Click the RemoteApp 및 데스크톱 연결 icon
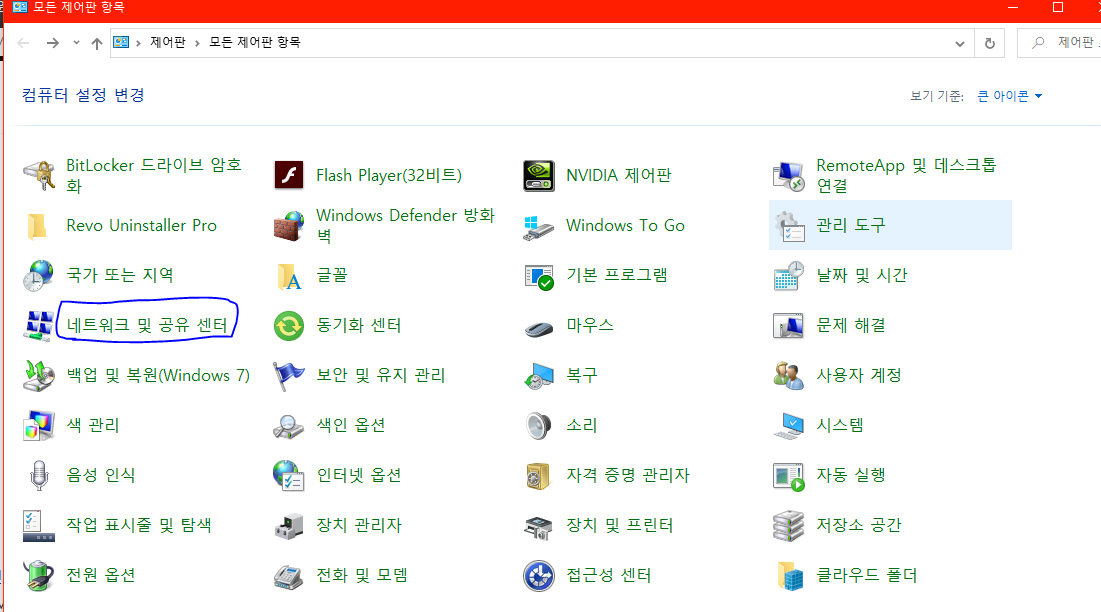The height and width of the screenshot is (612, 1101). point(789,175)
